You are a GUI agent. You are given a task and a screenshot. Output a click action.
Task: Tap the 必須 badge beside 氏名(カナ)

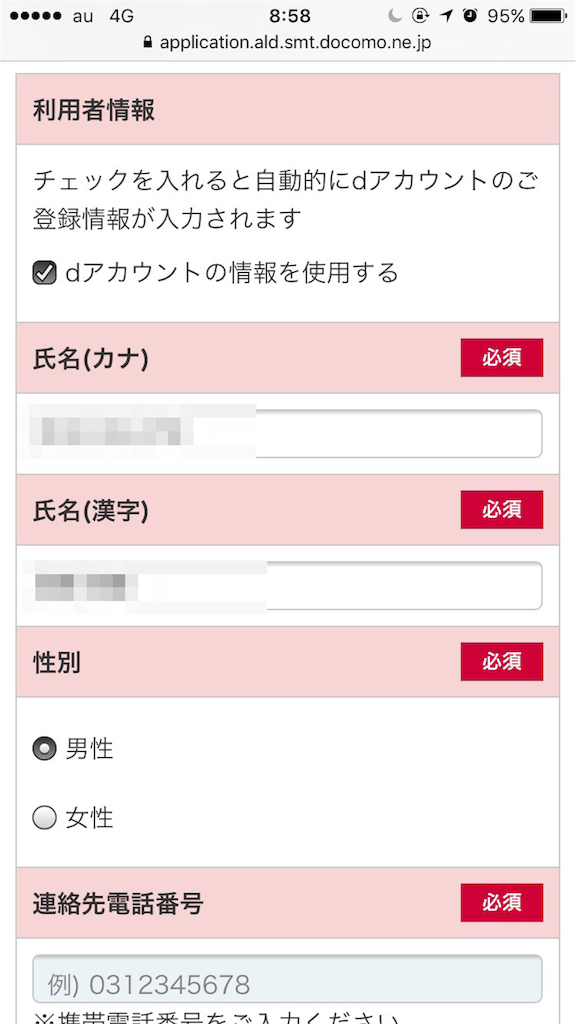(502, 358)
